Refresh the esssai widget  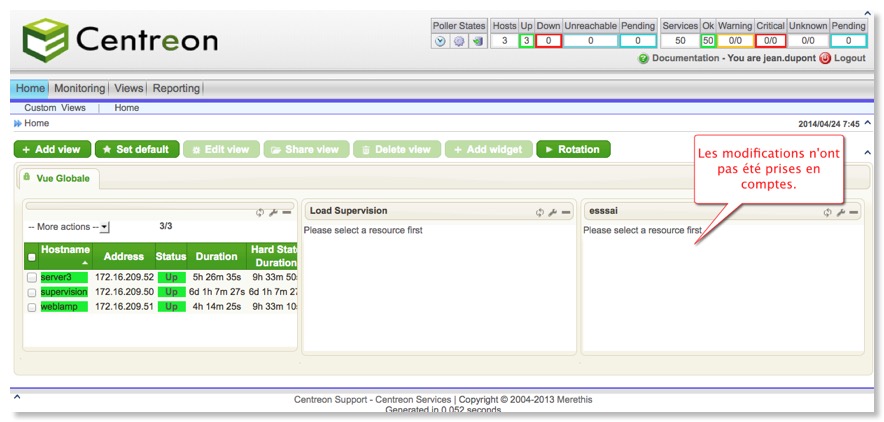[x=828, y=212]
